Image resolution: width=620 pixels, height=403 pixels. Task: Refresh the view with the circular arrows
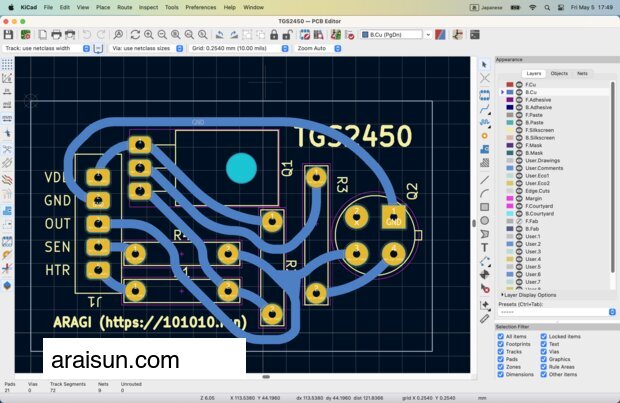tap(135, 35)
